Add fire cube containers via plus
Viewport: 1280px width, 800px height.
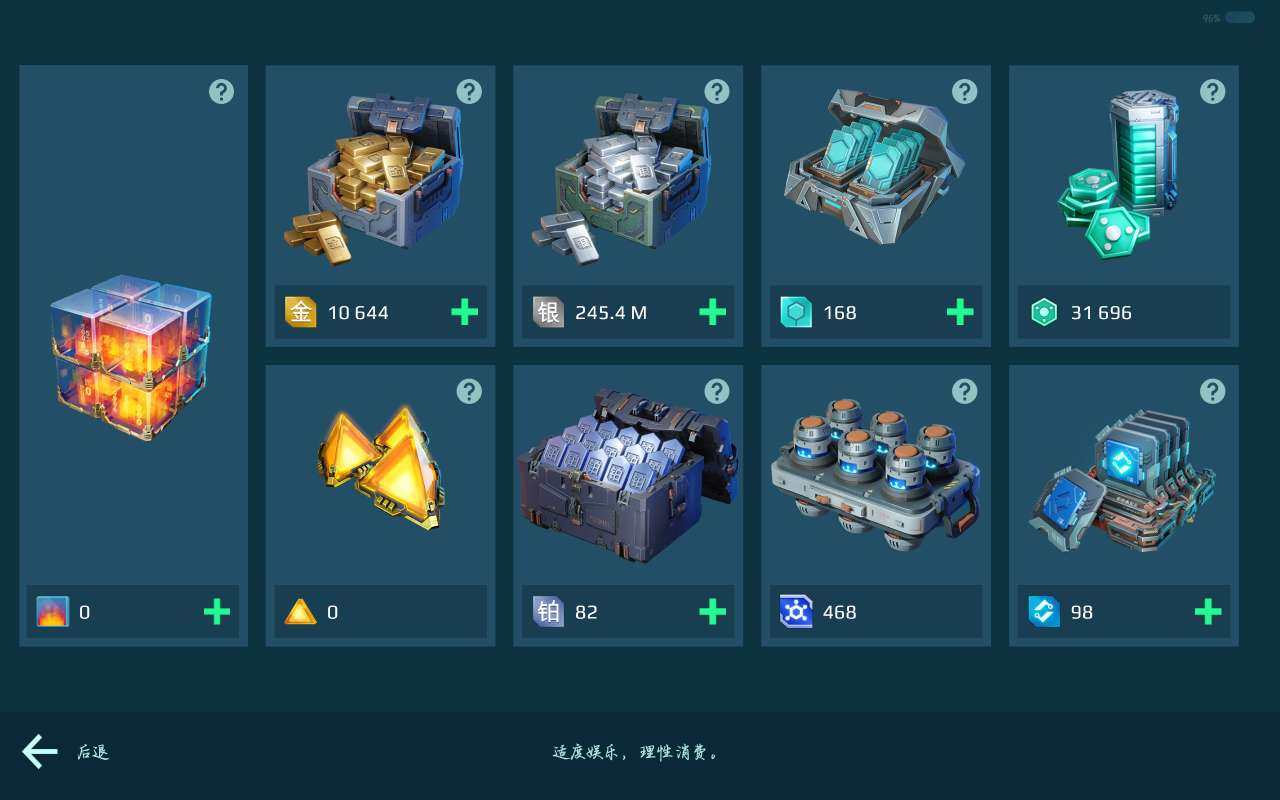216,612
